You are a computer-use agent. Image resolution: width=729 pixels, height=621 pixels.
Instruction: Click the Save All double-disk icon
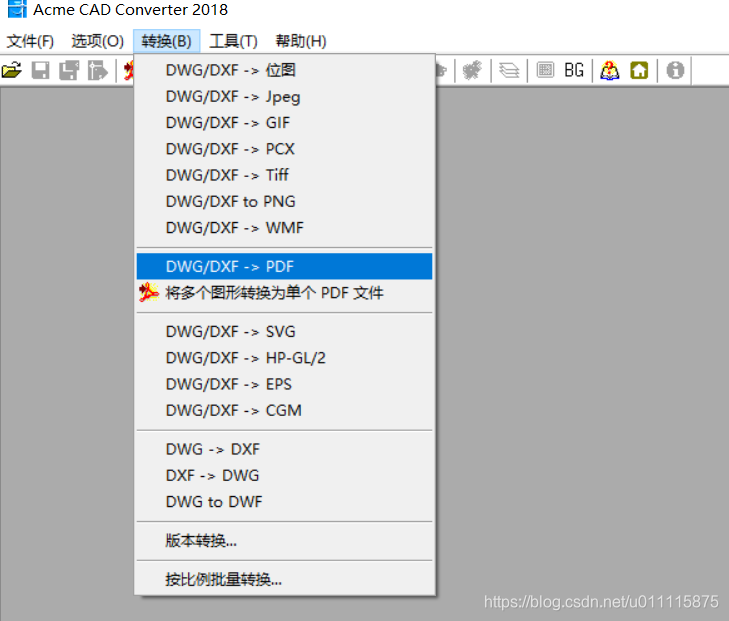coord(69,70)
